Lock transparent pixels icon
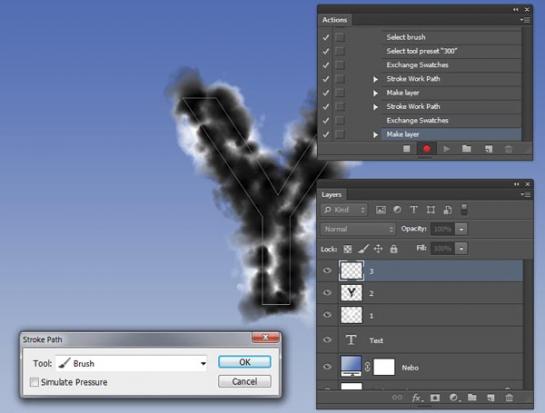The width and height of the screenshot is (545, 413). [348, 249]
